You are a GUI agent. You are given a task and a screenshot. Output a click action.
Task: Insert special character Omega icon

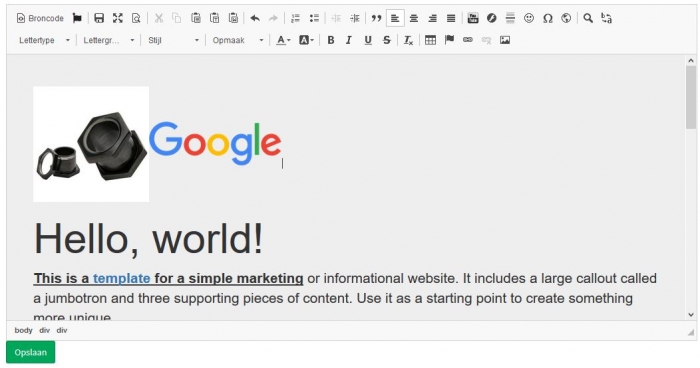tap(548, 18)
